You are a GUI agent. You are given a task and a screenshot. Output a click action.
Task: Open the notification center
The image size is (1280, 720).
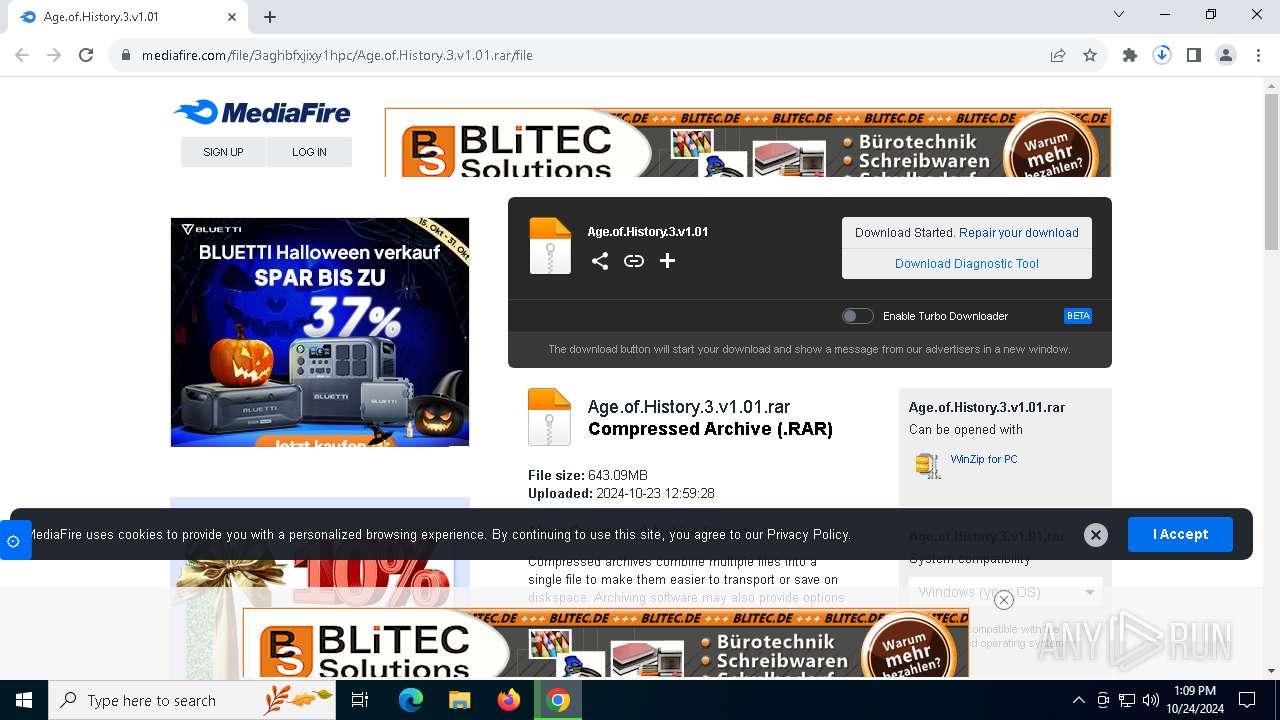pos(1247,700)
